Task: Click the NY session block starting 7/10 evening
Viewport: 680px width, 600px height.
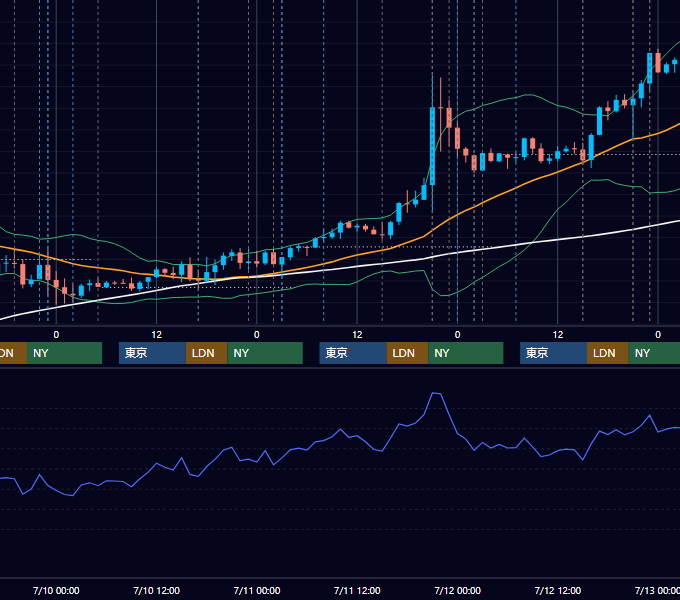Action: pos(265,353)
